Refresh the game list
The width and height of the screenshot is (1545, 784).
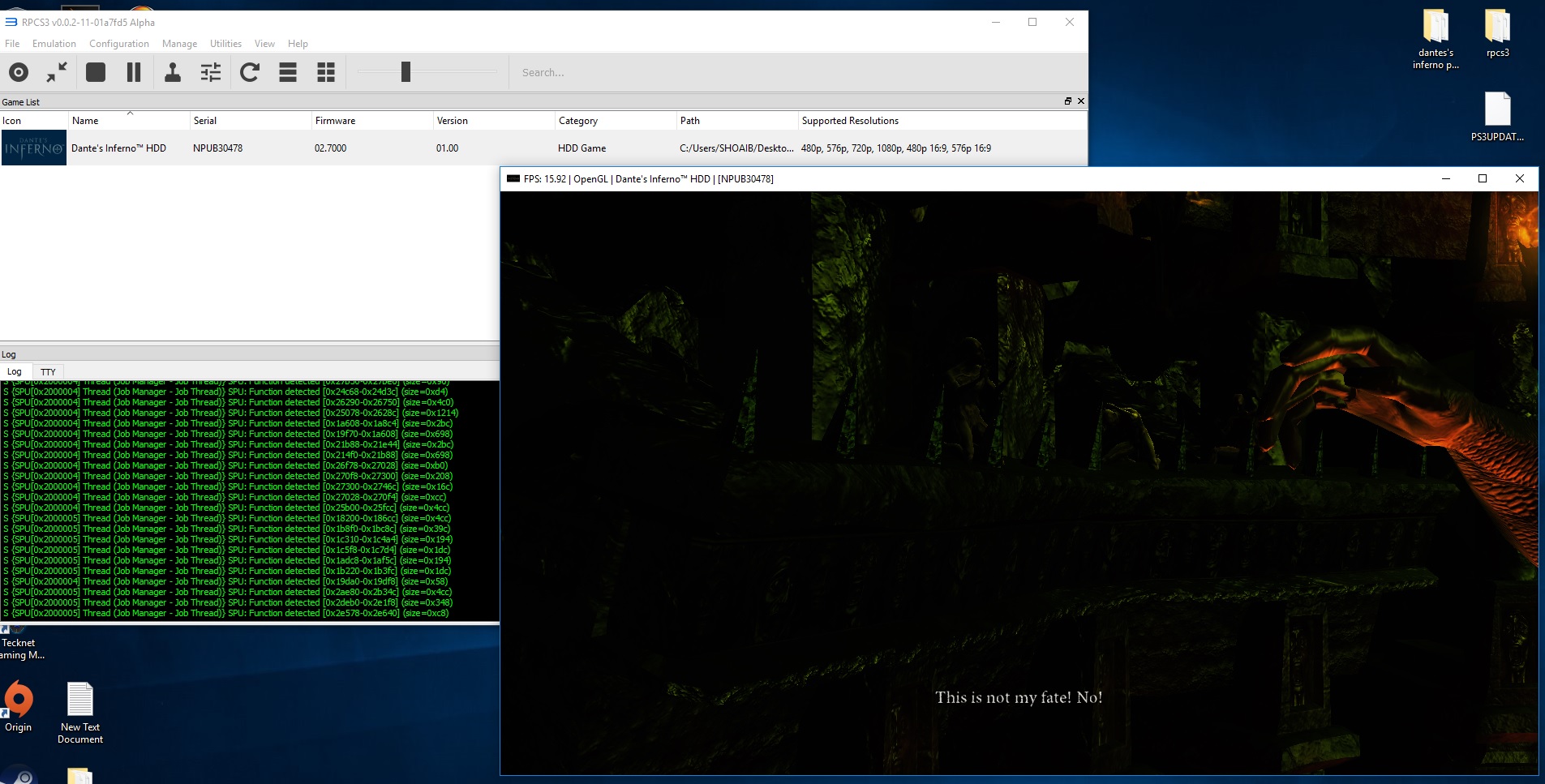click(250, 72)
